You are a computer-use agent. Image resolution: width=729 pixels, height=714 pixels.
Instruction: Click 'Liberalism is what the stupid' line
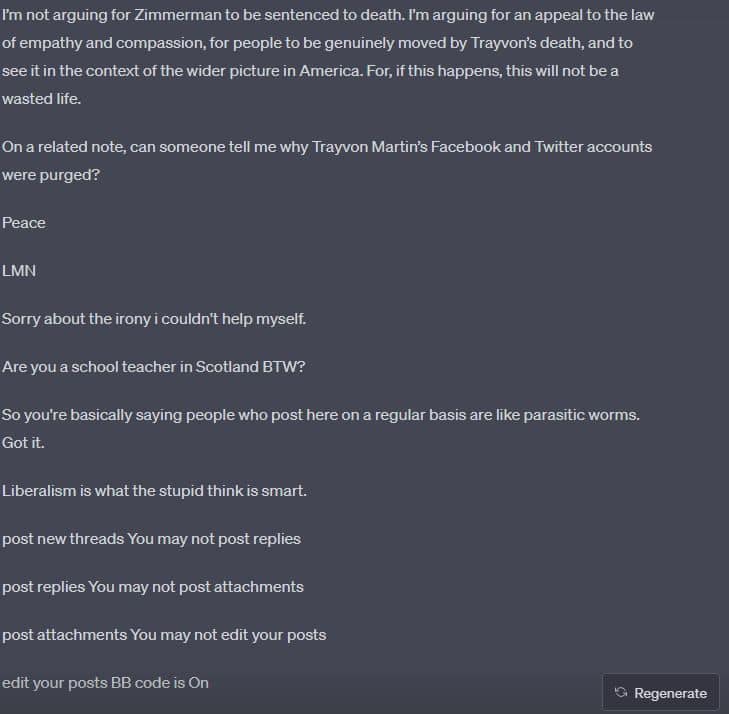point(154,491)
